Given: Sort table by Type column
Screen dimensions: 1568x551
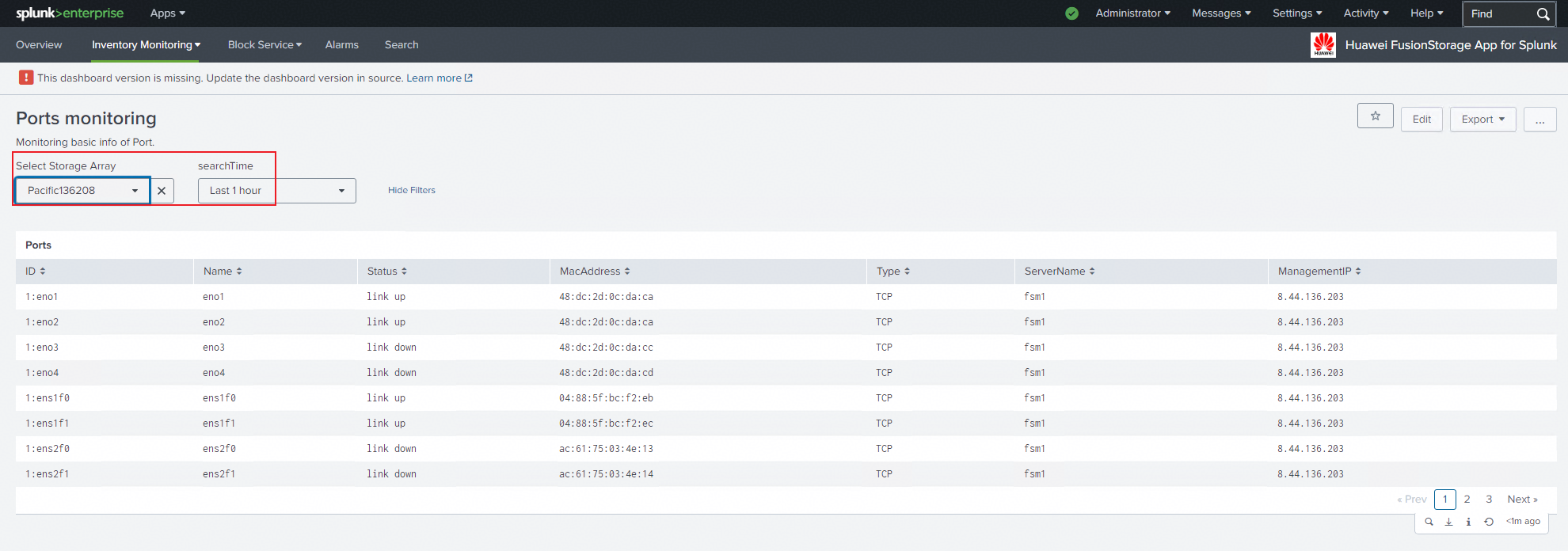Looking at the screenshot, I should tap(893, 272).
